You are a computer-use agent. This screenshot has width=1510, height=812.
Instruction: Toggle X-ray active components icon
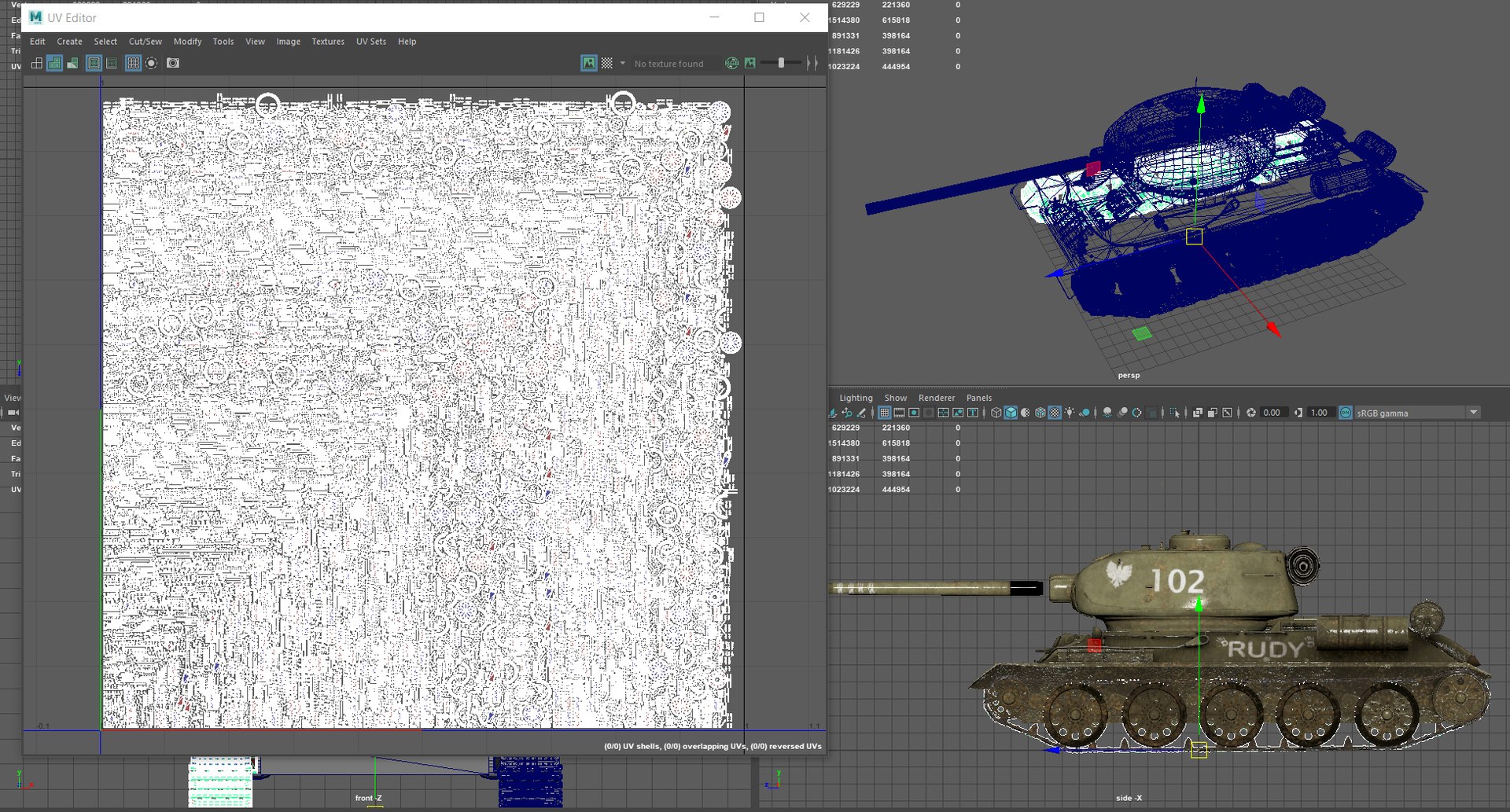[x=1213, y=413]
